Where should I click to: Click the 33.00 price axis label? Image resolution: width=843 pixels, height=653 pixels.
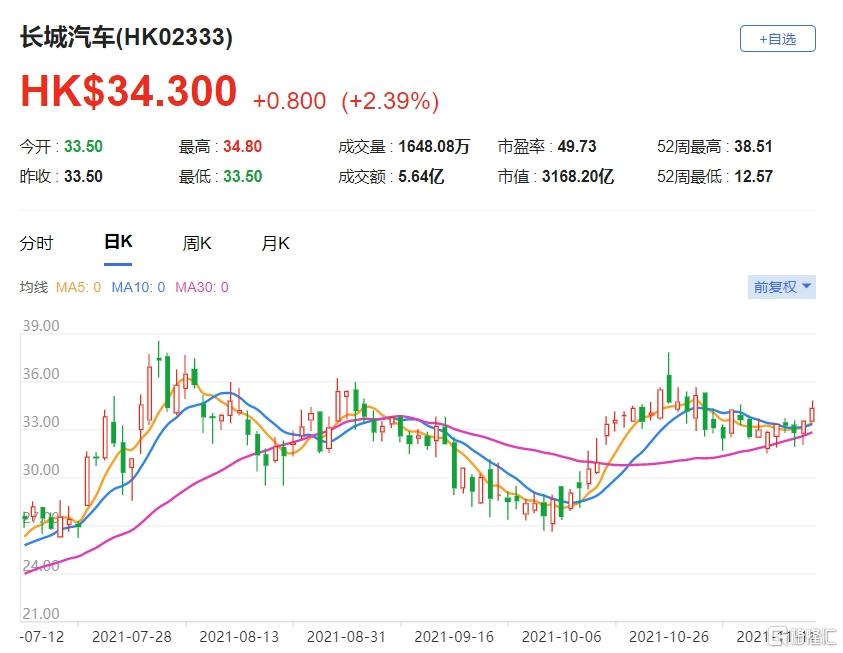(41, 422)
